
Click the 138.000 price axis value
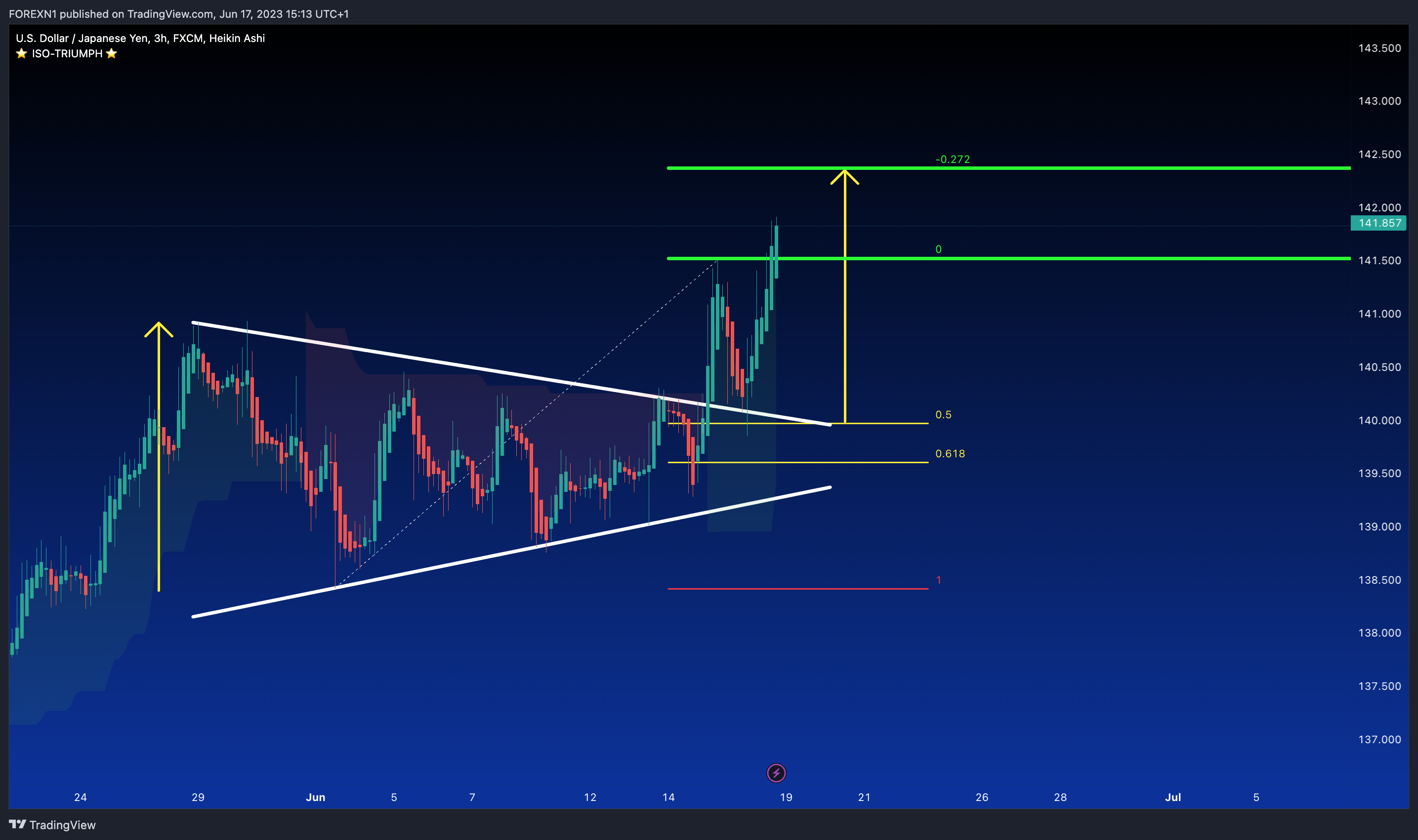(x=1379, y=633)
